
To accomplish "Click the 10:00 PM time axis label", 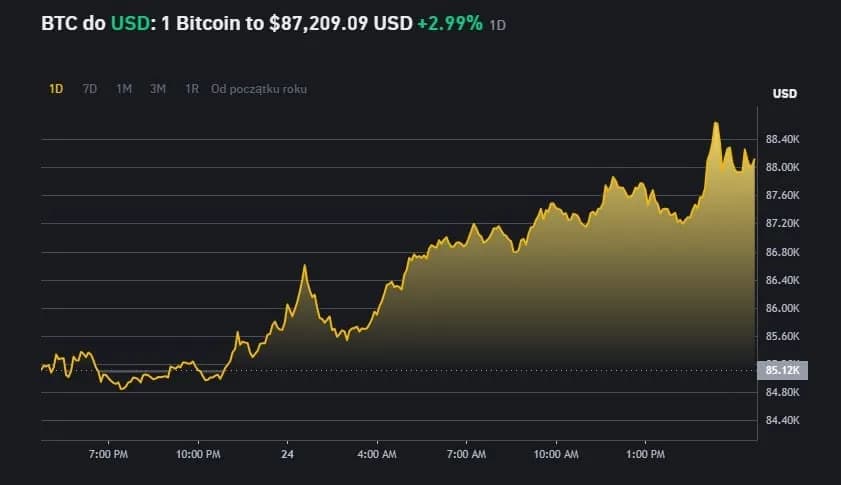I will [197, 455].
